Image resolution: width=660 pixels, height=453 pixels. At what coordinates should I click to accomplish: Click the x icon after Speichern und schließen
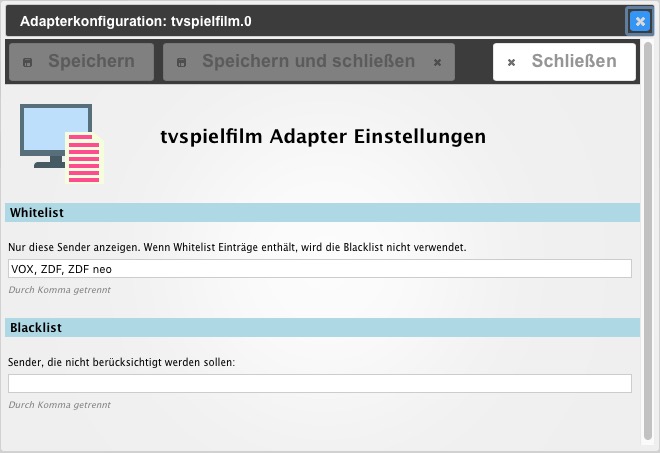(437, 63)
